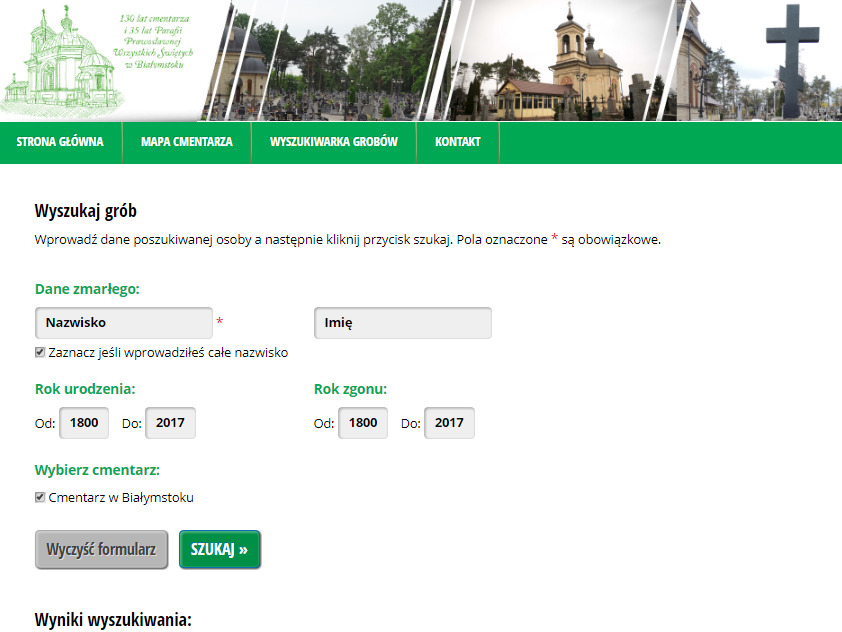Select birth year Od field showing 1800
This screenshot has width=842, height=632.
pyautogui.click(x=84, y=423)
